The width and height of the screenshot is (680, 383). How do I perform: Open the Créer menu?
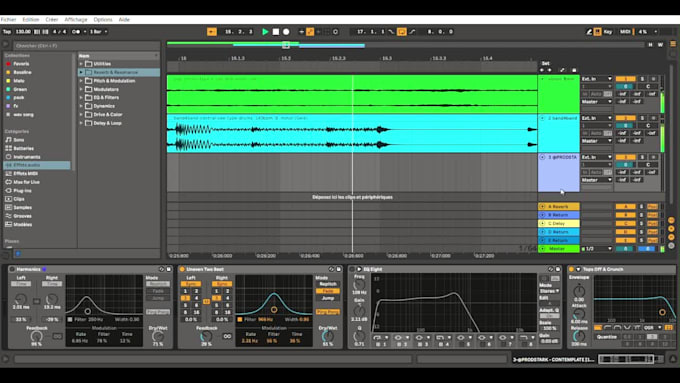click(52, 20)
